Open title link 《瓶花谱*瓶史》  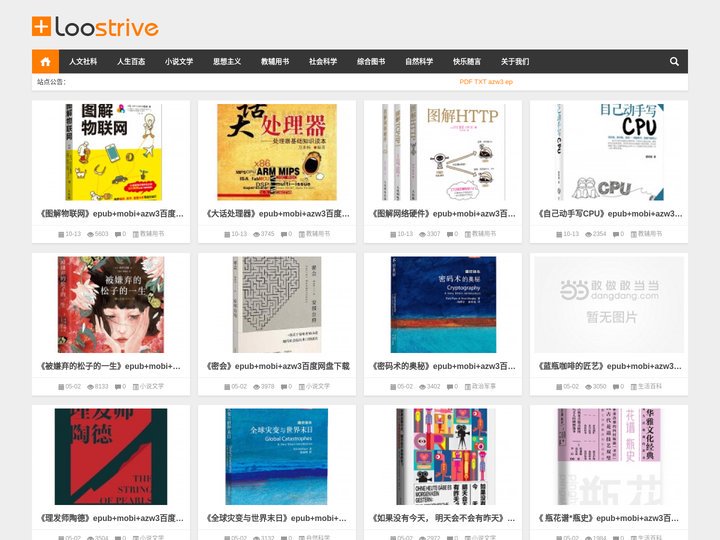(x=608, y=518)
